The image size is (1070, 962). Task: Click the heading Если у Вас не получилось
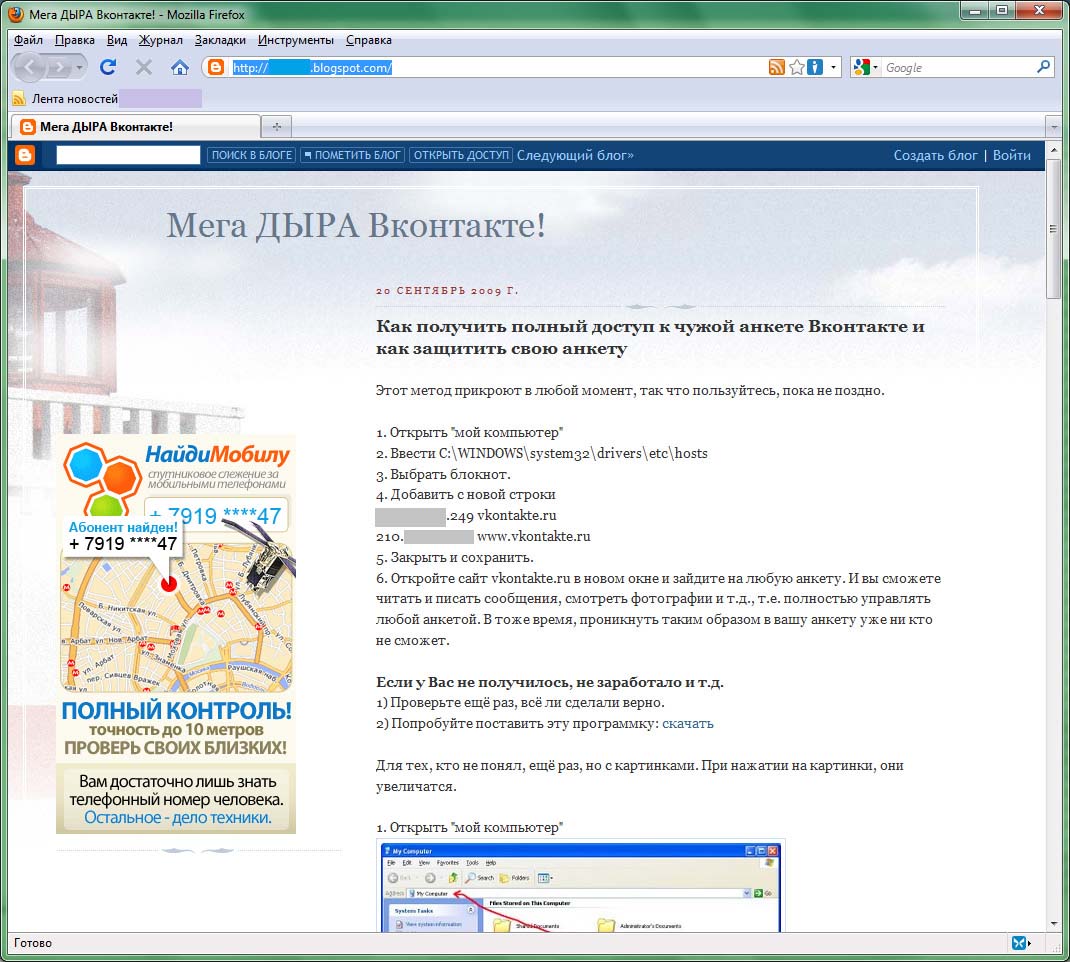(550, 682)
